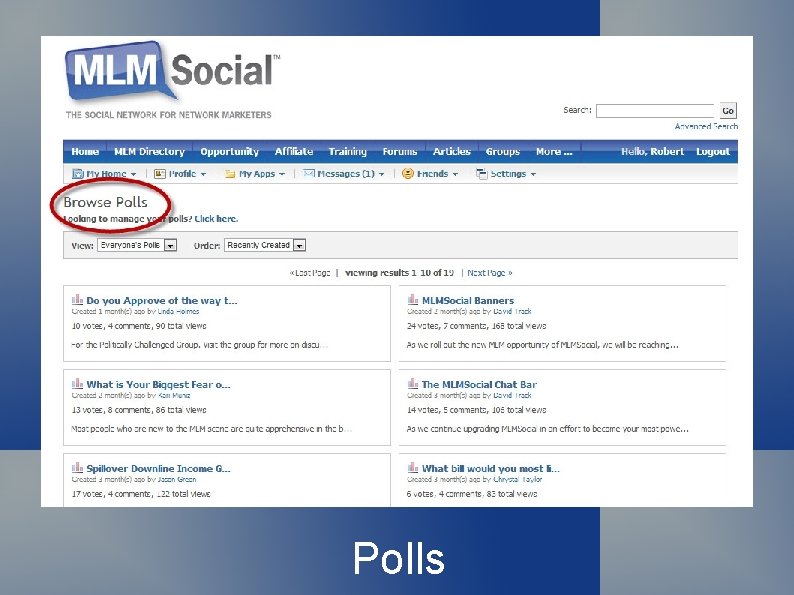Open poll 'MLMSocial Banners'
Viewport: 794px width, 595px height.
point(468,300)
